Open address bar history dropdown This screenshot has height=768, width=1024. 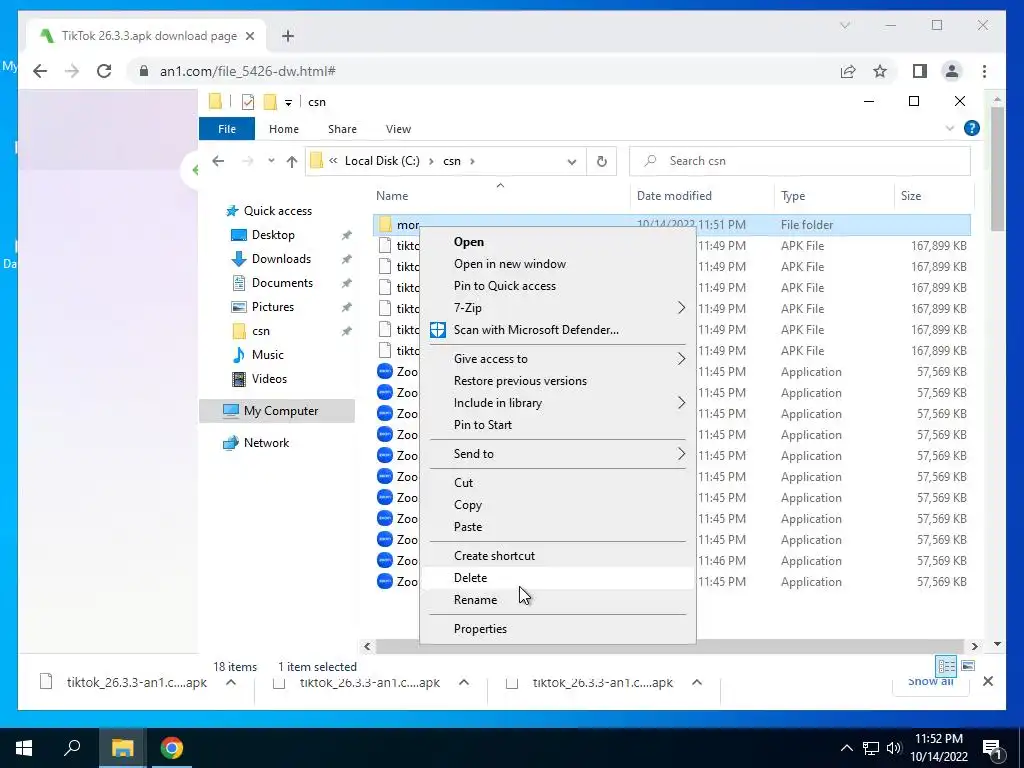pos(571,161)
